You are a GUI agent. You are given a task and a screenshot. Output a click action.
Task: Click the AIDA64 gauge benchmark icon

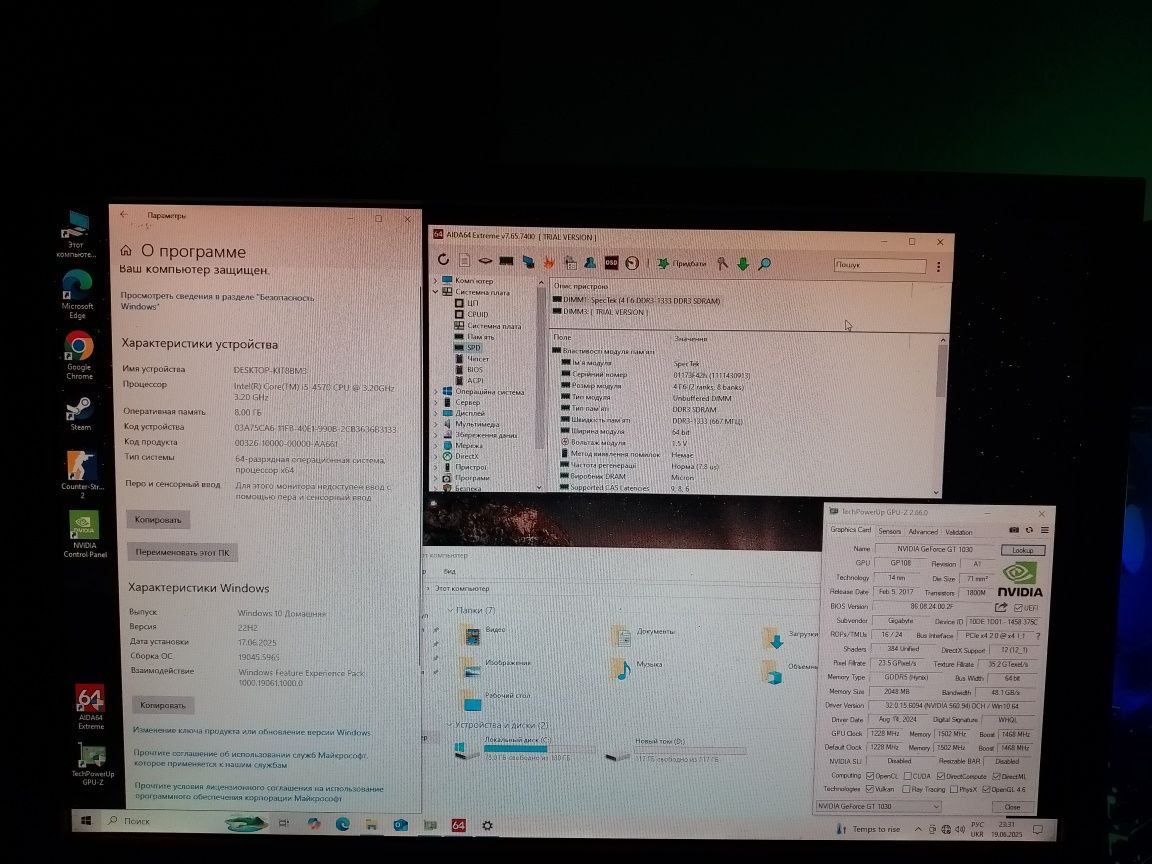click(x=632, y=263)
